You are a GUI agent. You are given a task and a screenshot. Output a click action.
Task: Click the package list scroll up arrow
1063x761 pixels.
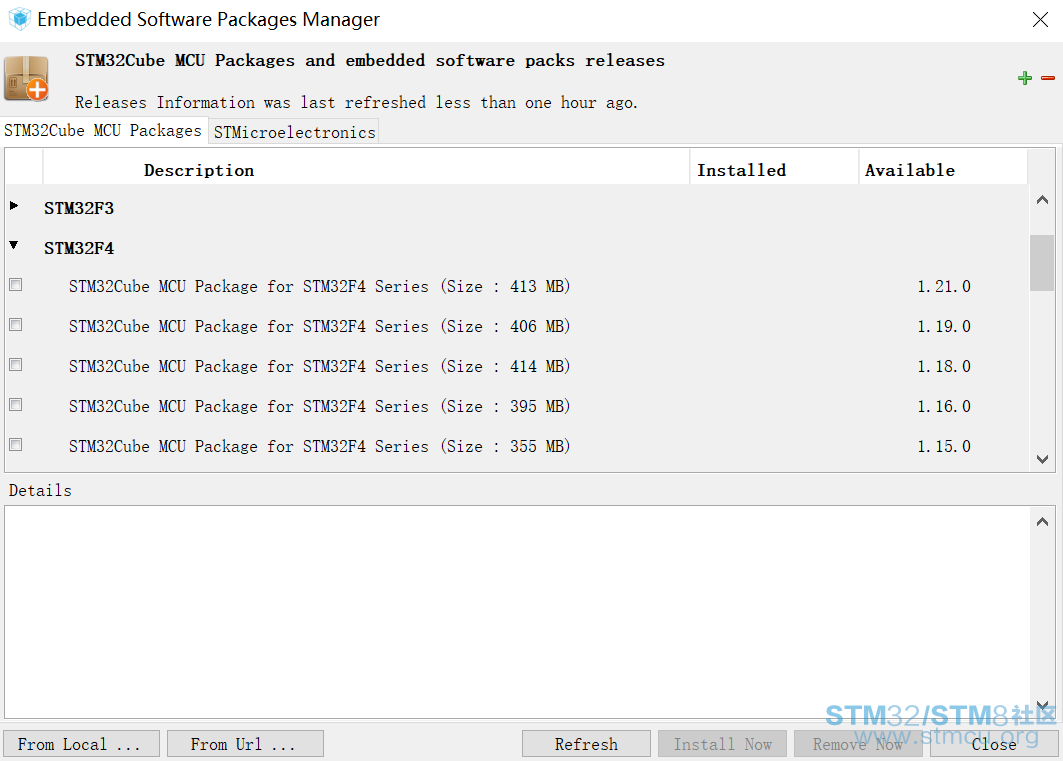point(1042,200)
